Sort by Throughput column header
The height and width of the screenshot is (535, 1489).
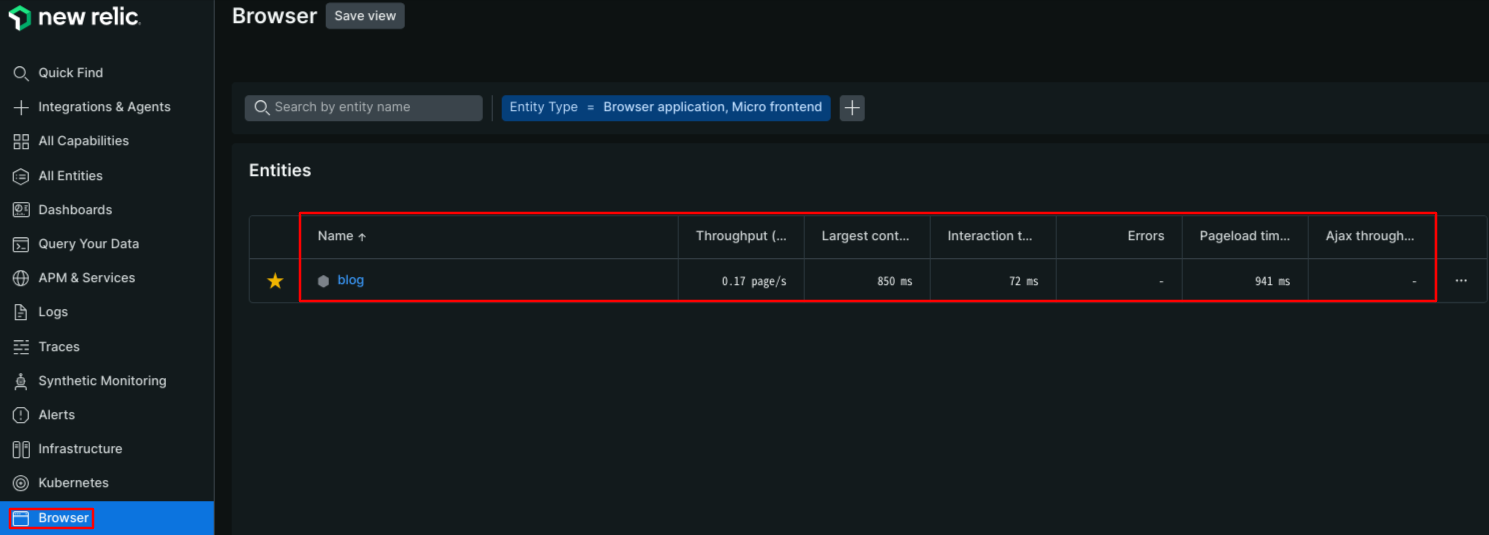(741, 237)
